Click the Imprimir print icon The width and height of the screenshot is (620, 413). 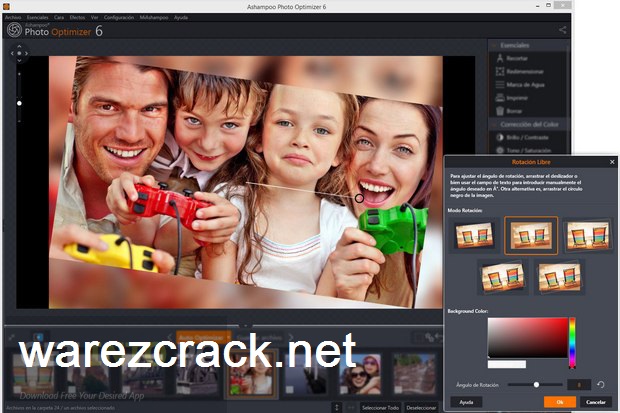pyautogui.click(x=500, y=98)
